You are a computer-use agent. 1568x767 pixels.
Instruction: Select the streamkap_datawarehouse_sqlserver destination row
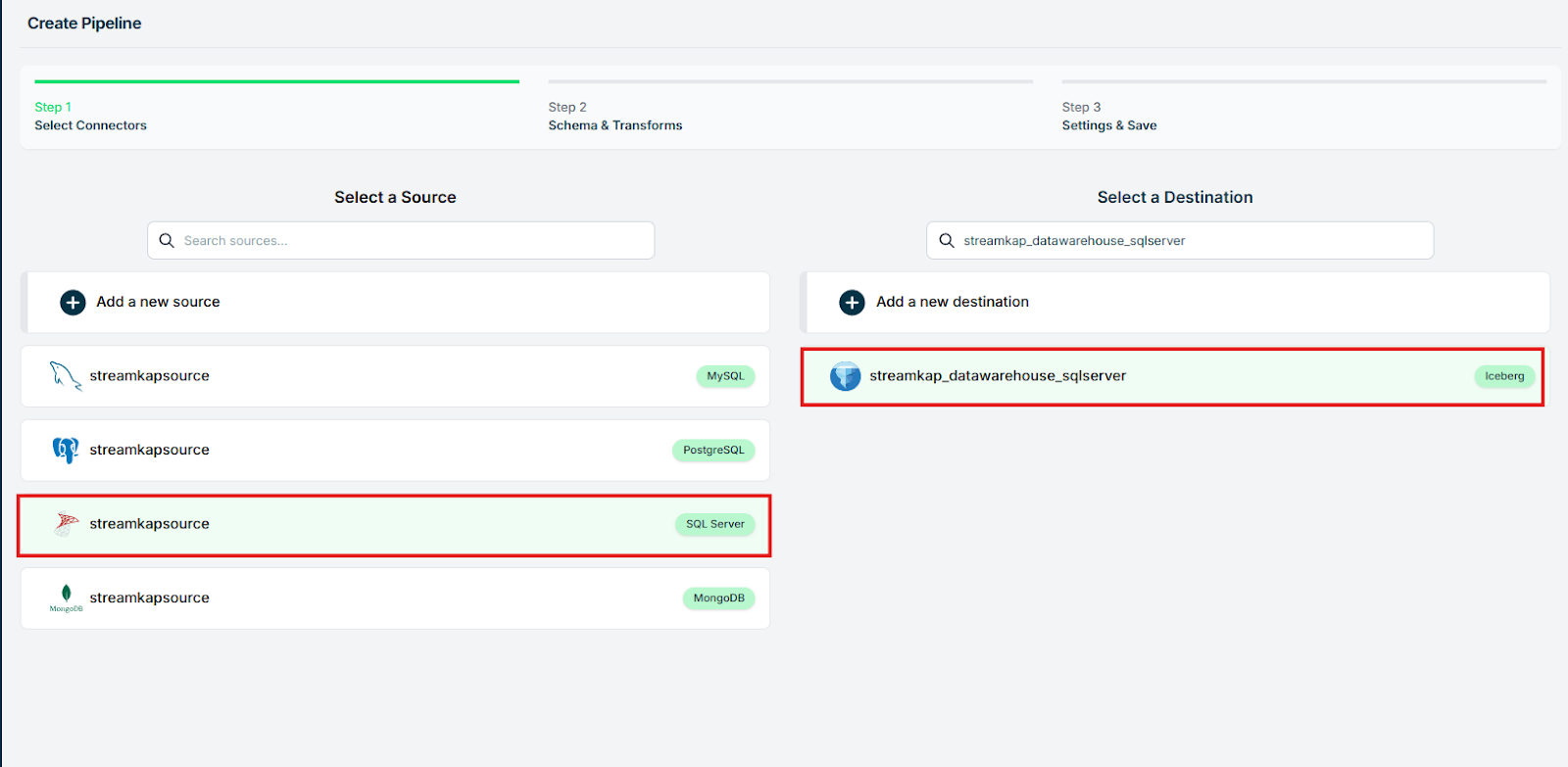[x=1172, y=376]
